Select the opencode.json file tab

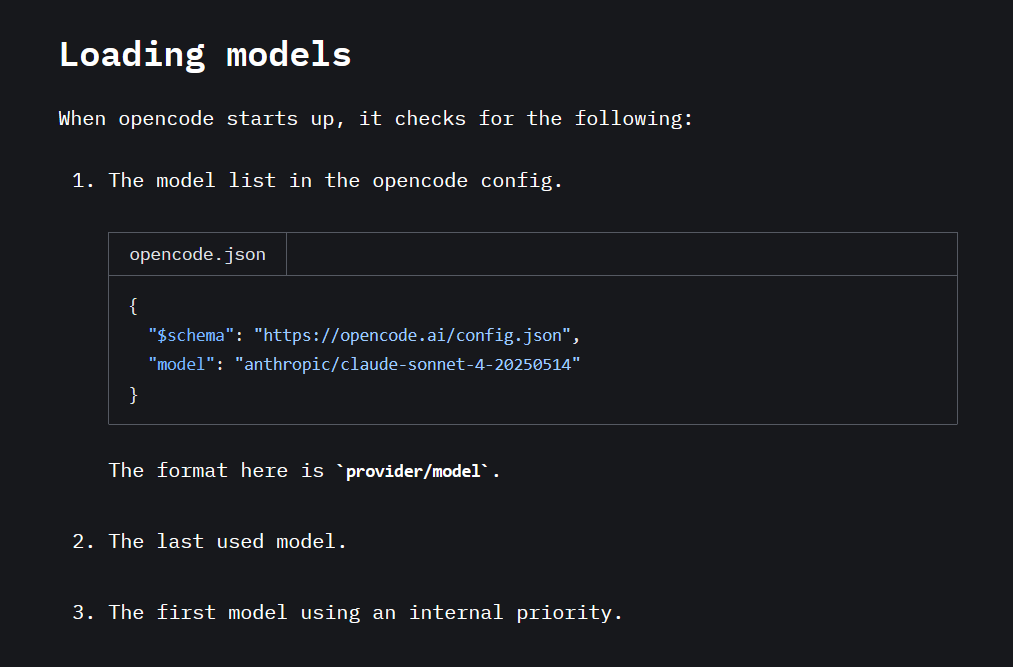pyautogui.click(x=197, y=254)
